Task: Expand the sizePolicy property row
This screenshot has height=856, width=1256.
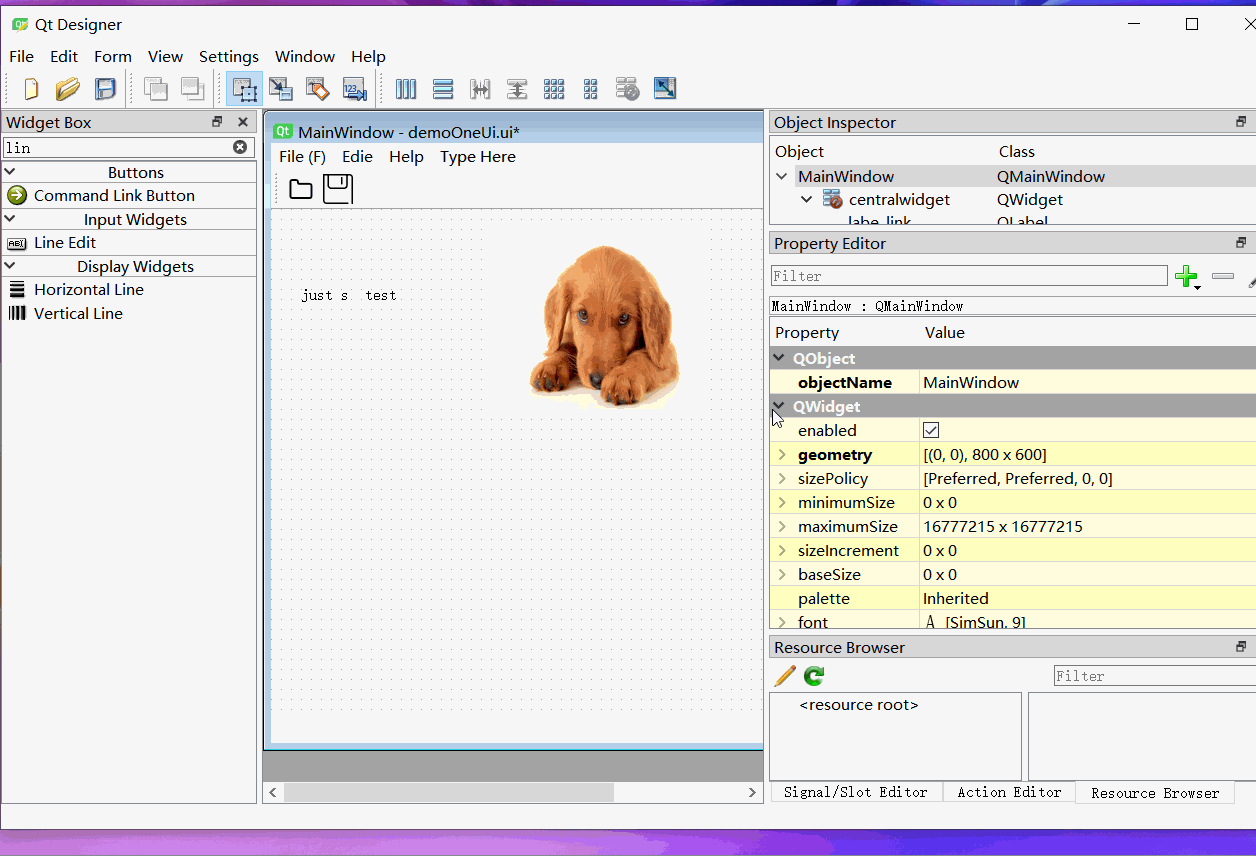Action: [782, 478]
